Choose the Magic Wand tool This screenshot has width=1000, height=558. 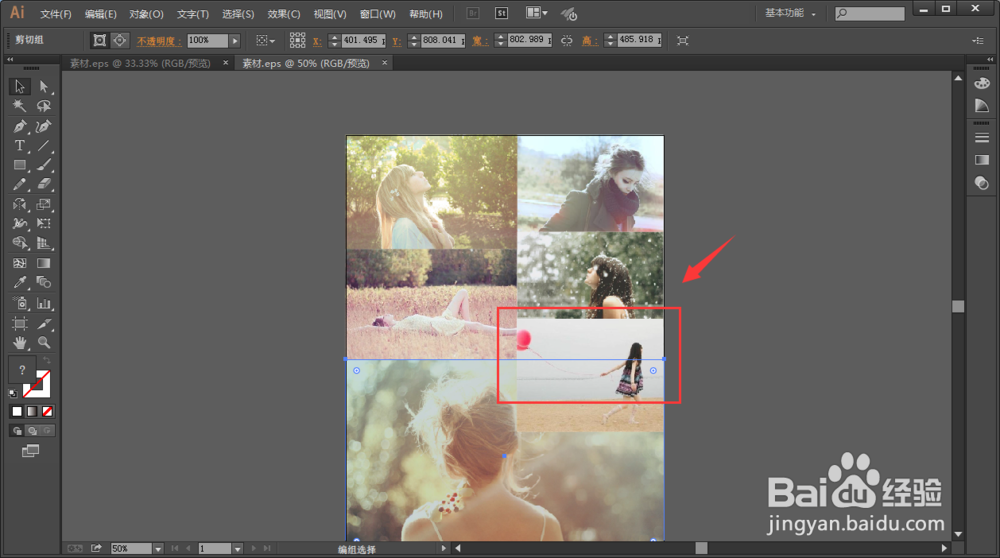(20, 106)
